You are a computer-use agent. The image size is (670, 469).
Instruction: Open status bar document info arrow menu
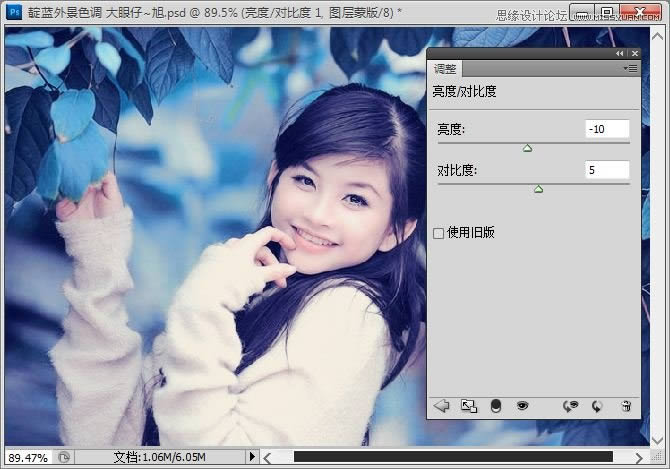click(x=251, y=457)
